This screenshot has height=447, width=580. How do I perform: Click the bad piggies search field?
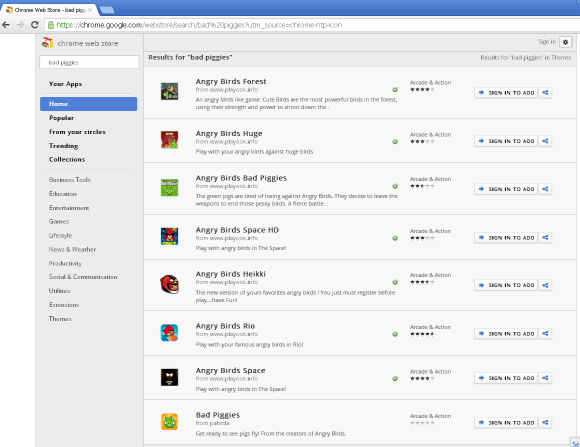(x=89, y=63)
